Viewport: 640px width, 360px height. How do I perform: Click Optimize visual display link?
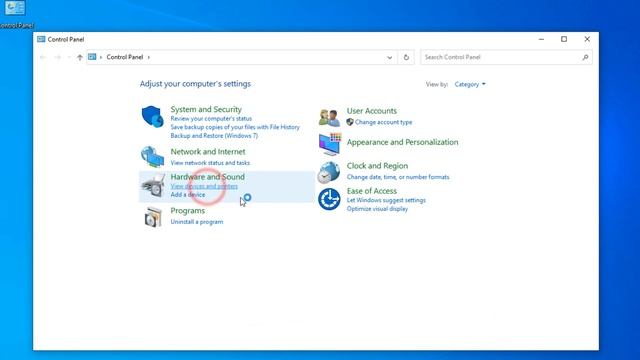[377, 209]
